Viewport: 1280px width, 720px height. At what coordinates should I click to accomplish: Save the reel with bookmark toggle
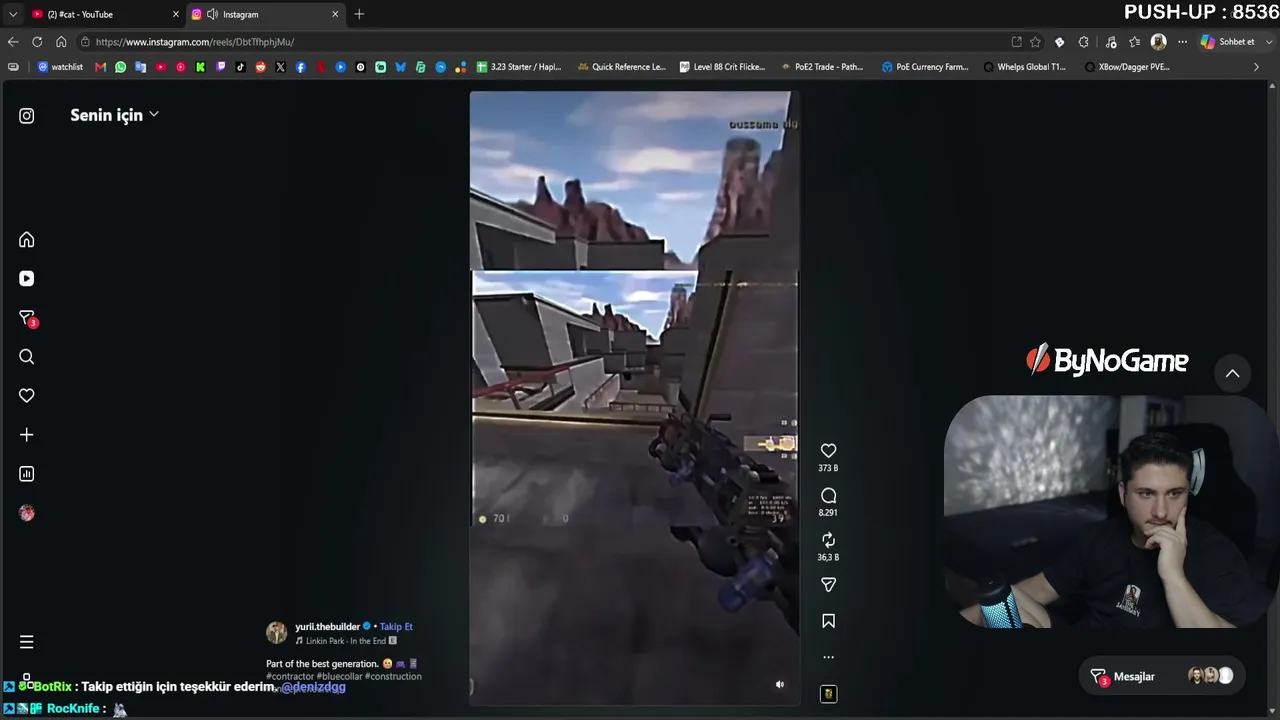(x=828, y=621)
